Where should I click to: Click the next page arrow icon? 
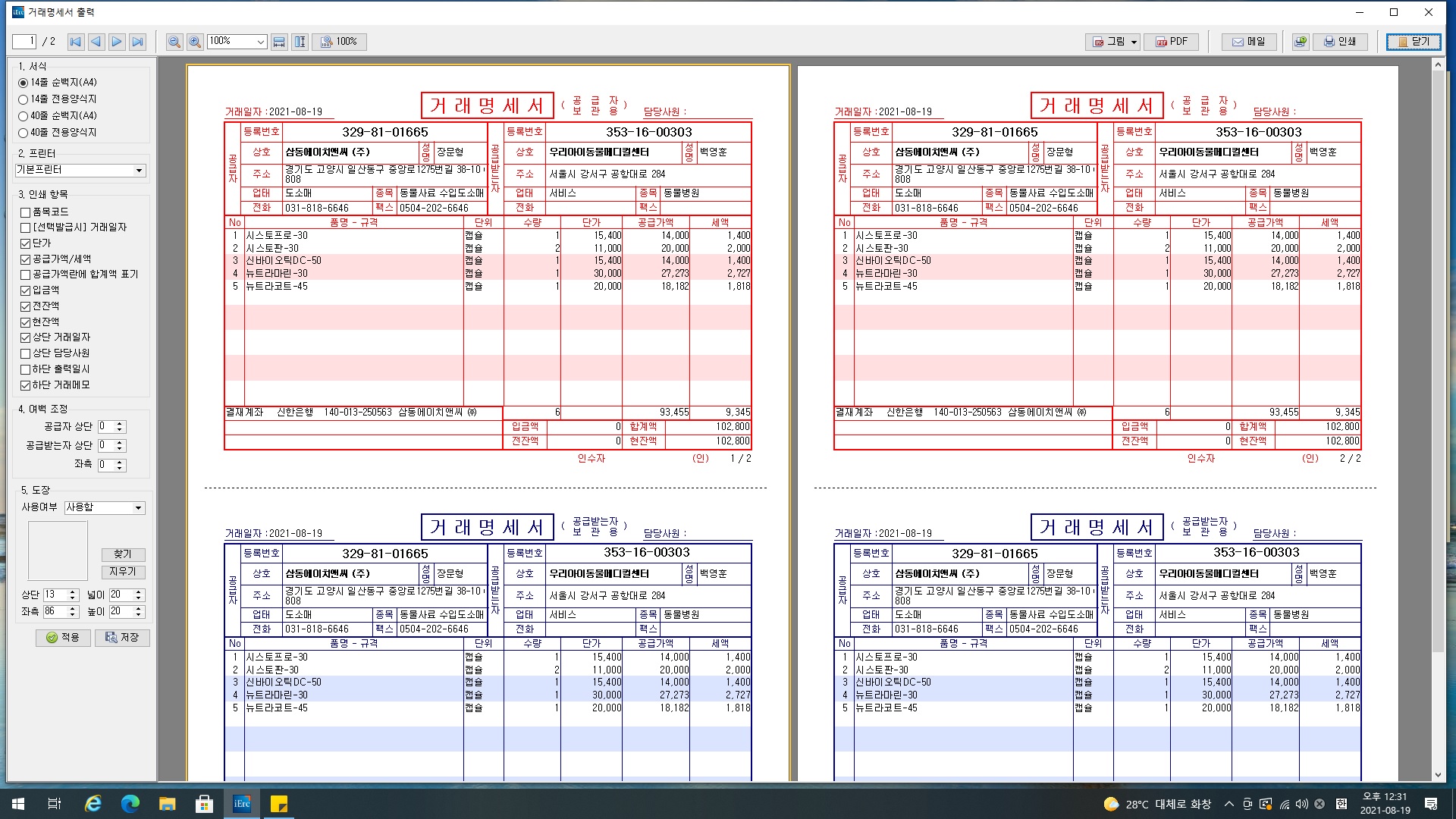pos(116,42)
